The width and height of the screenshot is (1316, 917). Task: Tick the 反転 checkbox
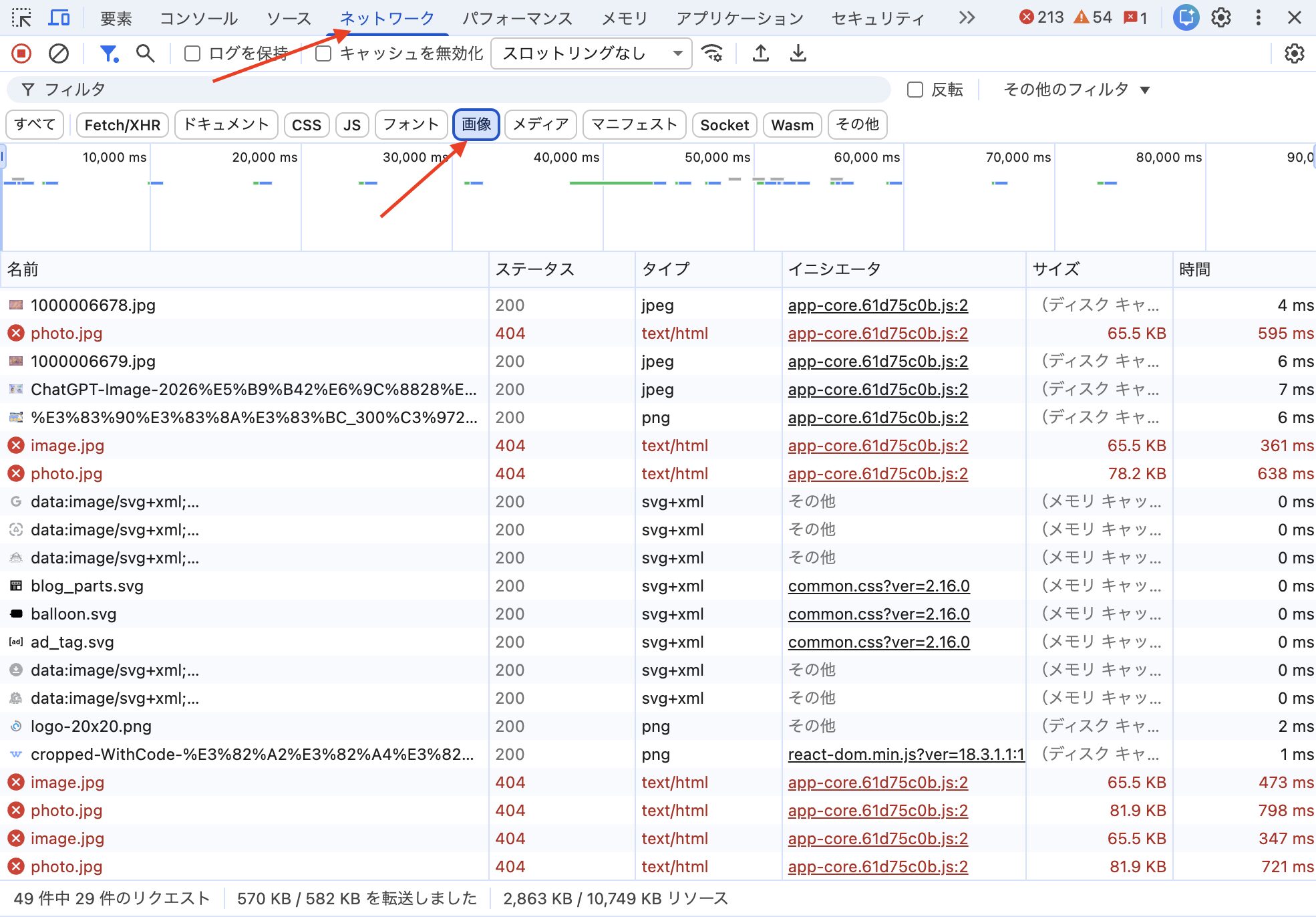[915, 90]
